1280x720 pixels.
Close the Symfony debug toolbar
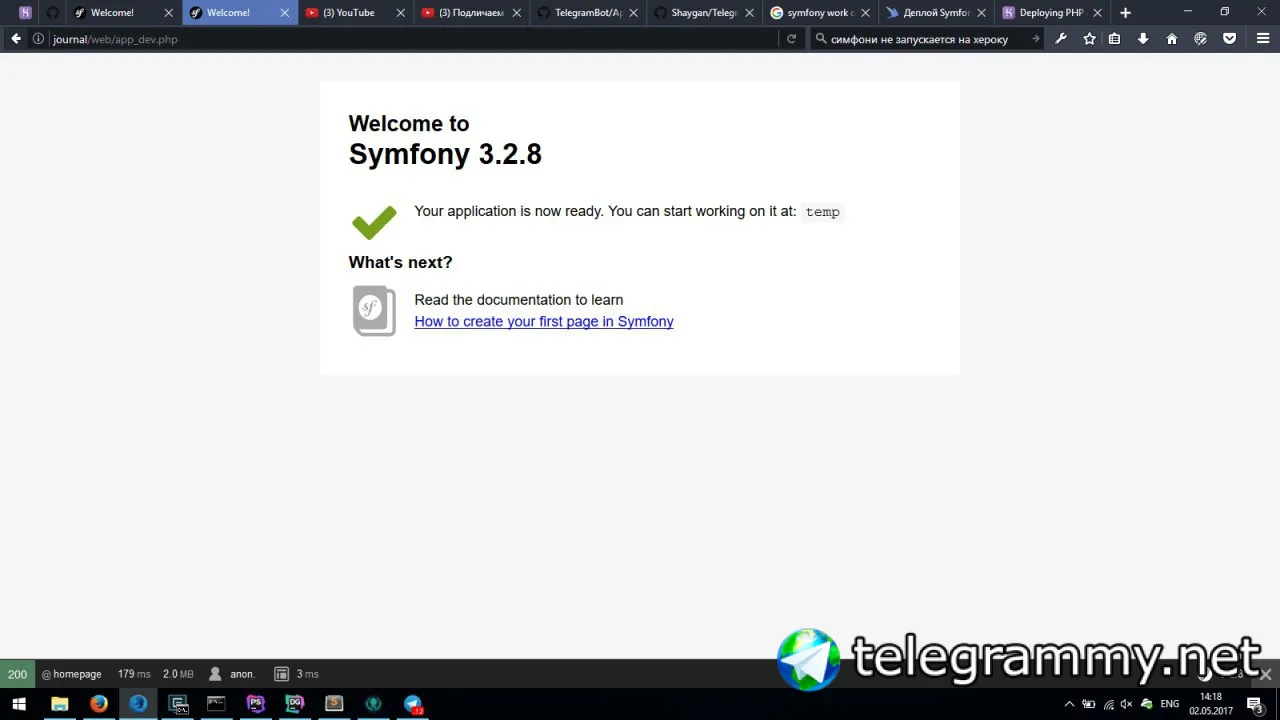click(x=1266, y=674)
